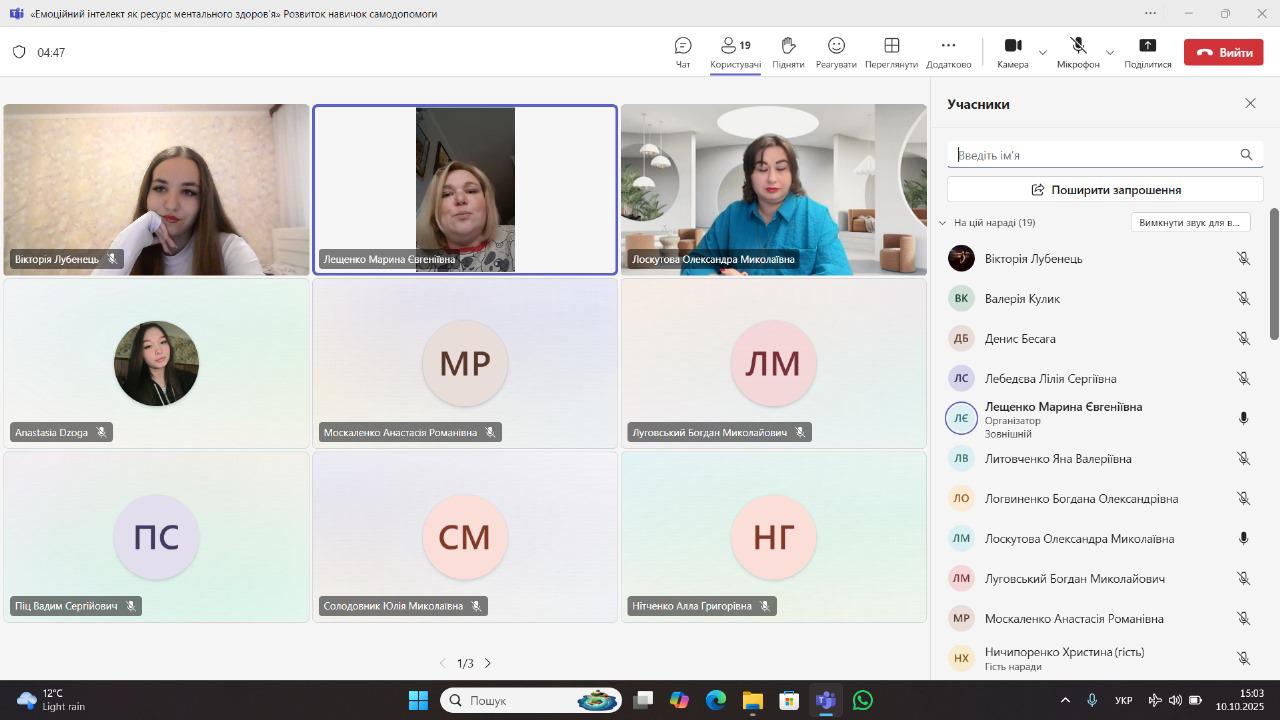This screenshot has height=720, width=1280.
Task: Click the Поширити запрошення button
Action: click(x=1105, y=190)
